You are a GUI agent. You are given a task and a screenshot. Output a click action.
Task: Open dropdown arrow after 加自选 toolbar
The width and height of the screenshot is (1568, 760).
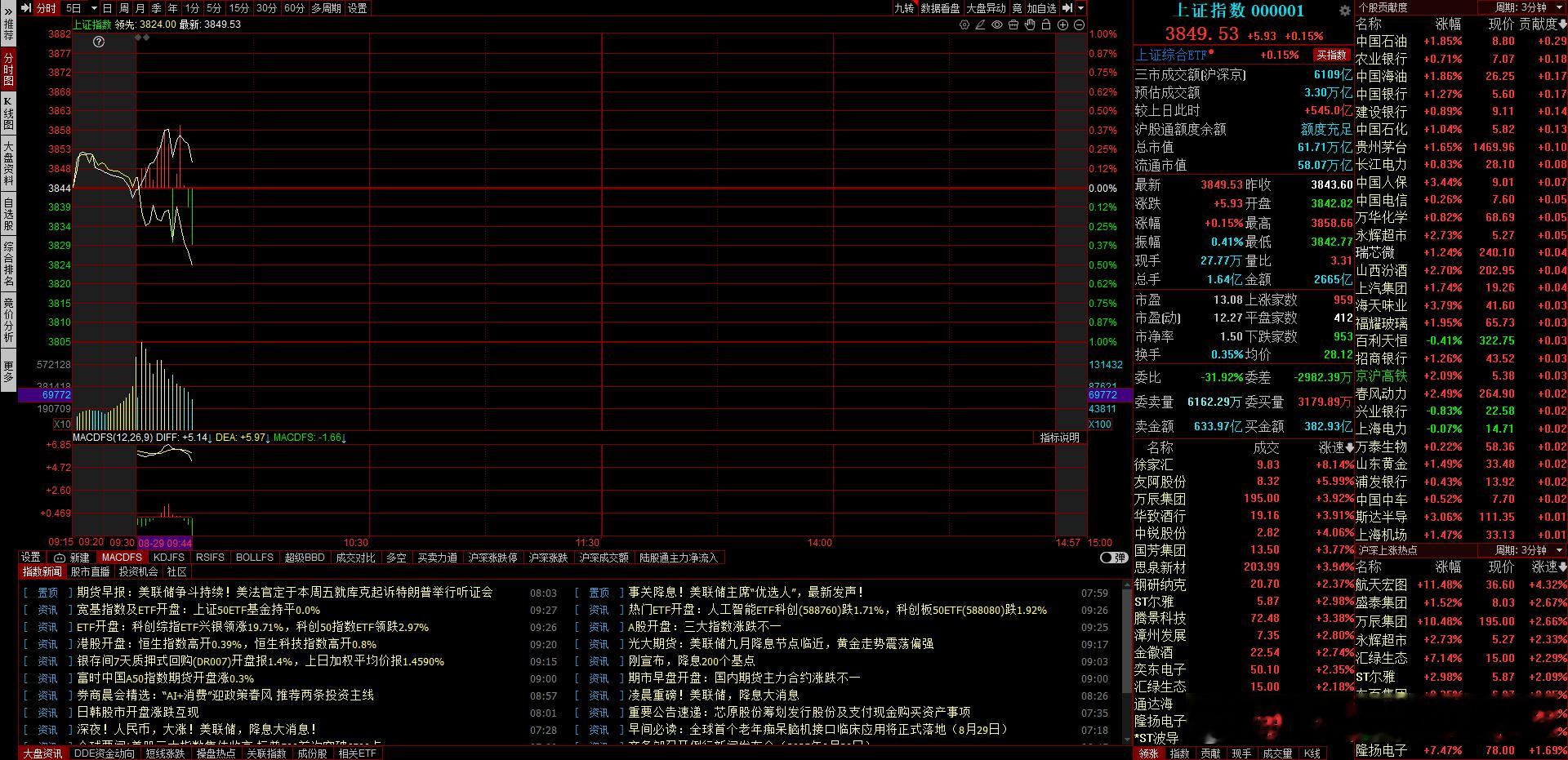(1081, 8)
